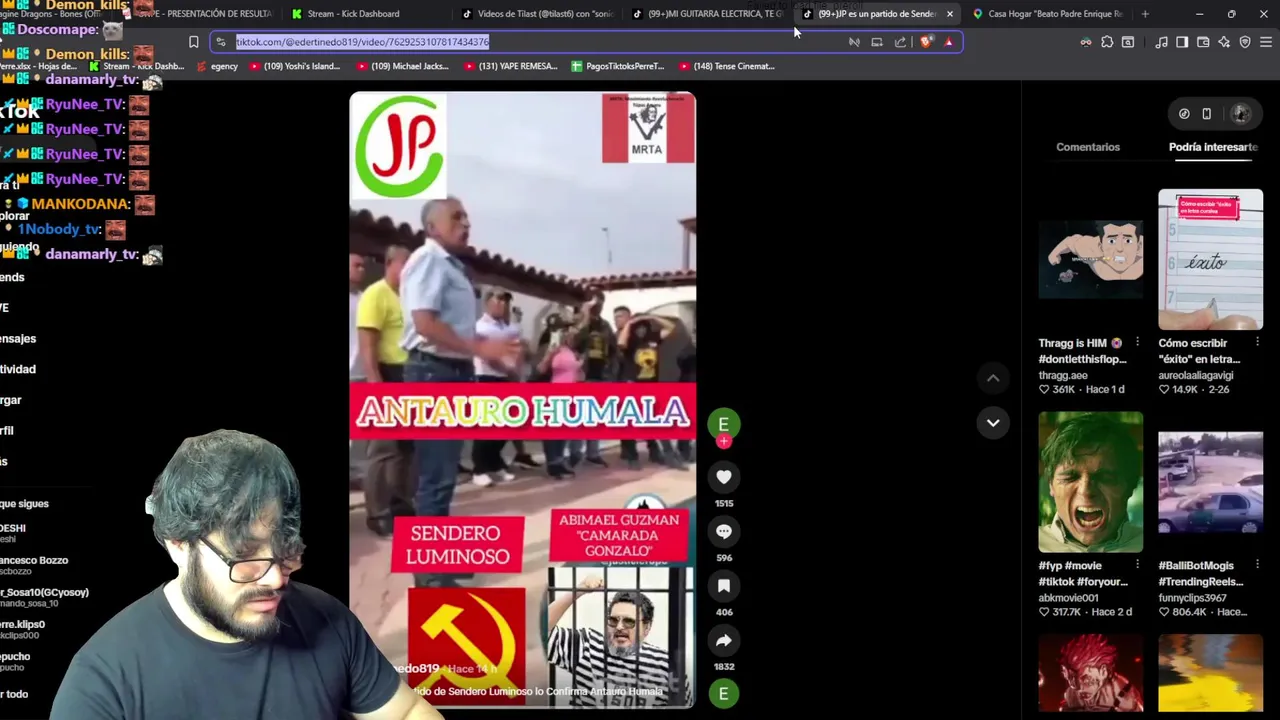Open options for #BalliBotMogis video
This screenshot has width=1280, height=720.
(1257, 566)
